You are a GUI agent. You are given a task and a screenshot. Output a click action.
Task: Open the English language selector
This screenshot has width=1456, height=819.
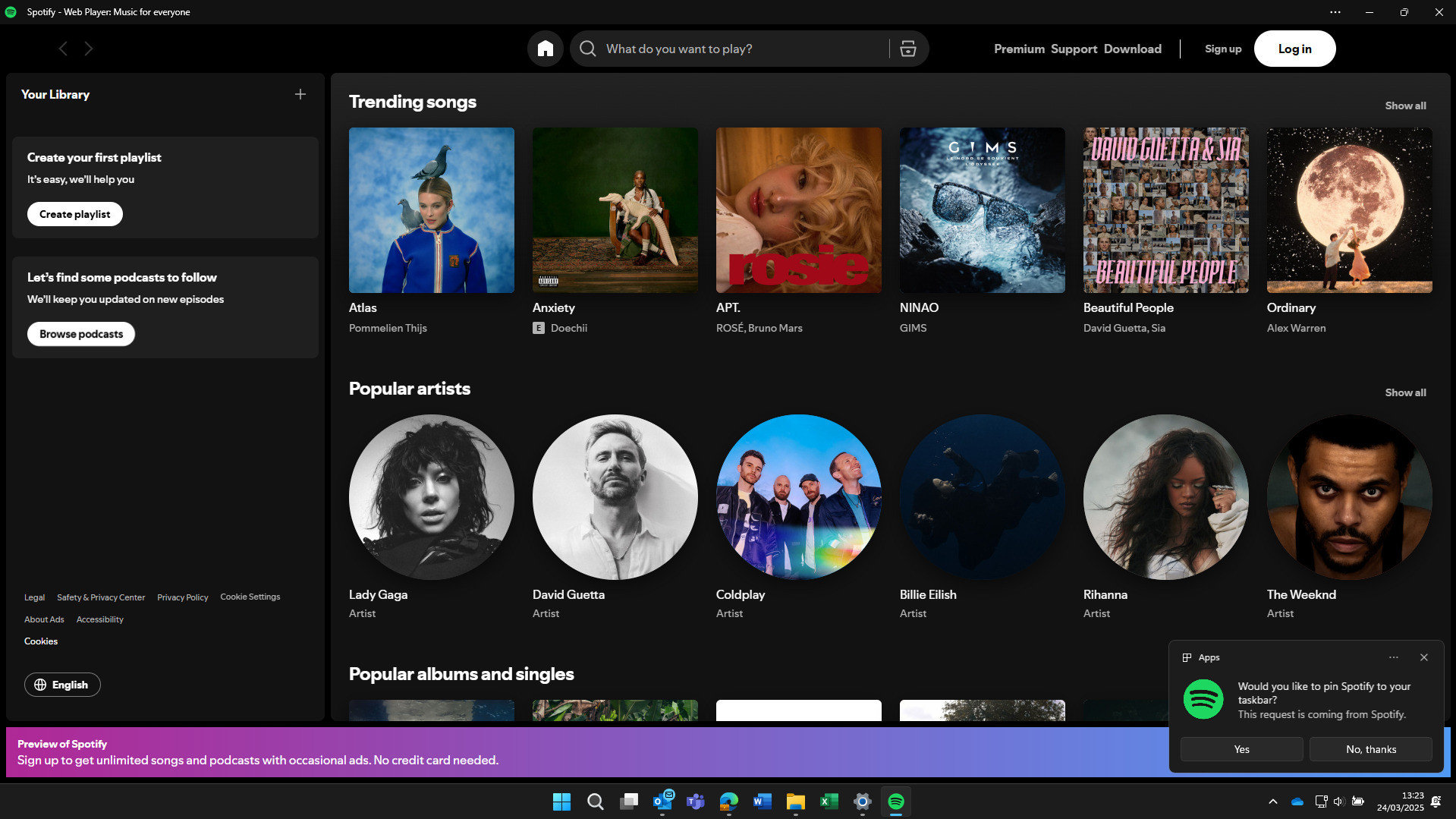pos(62,685)
